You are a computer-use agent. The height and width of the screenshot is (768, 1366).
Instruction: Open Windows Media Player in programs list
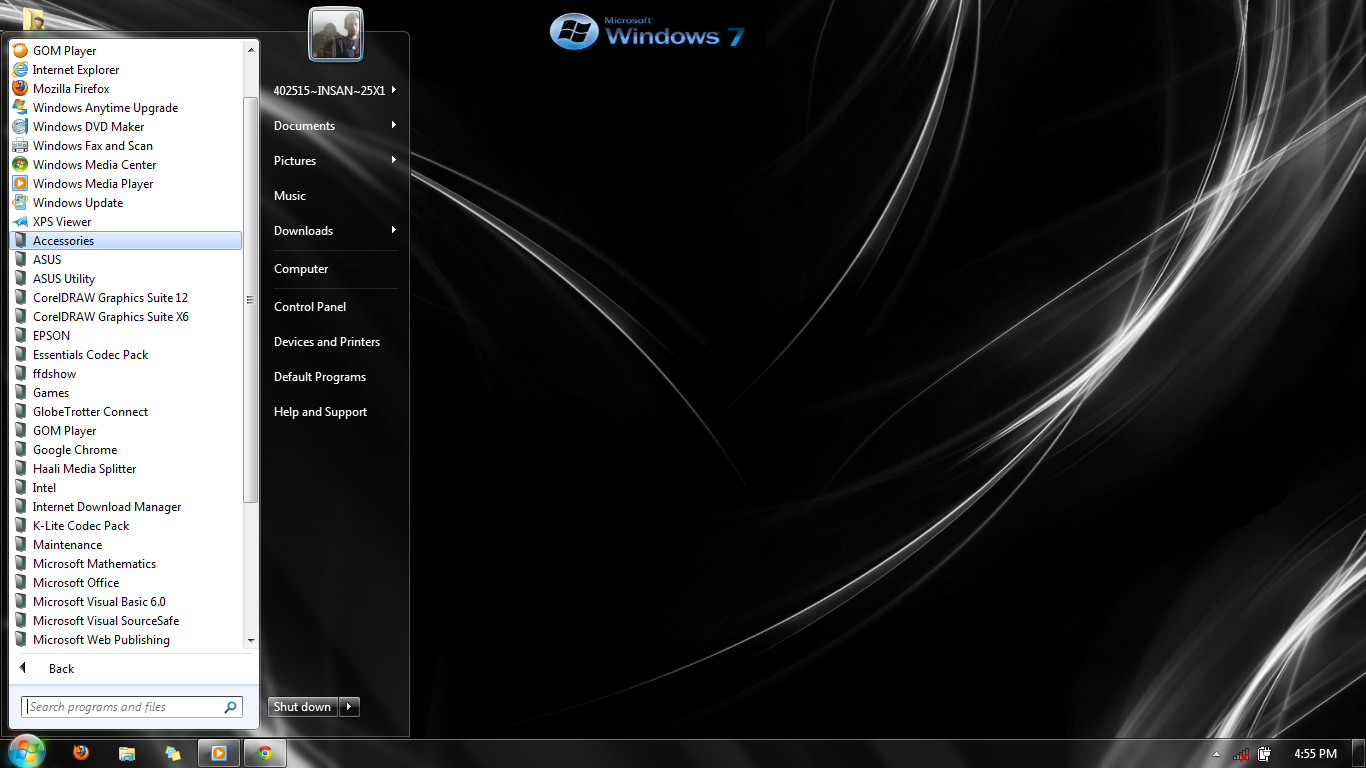tap(125, 184)
